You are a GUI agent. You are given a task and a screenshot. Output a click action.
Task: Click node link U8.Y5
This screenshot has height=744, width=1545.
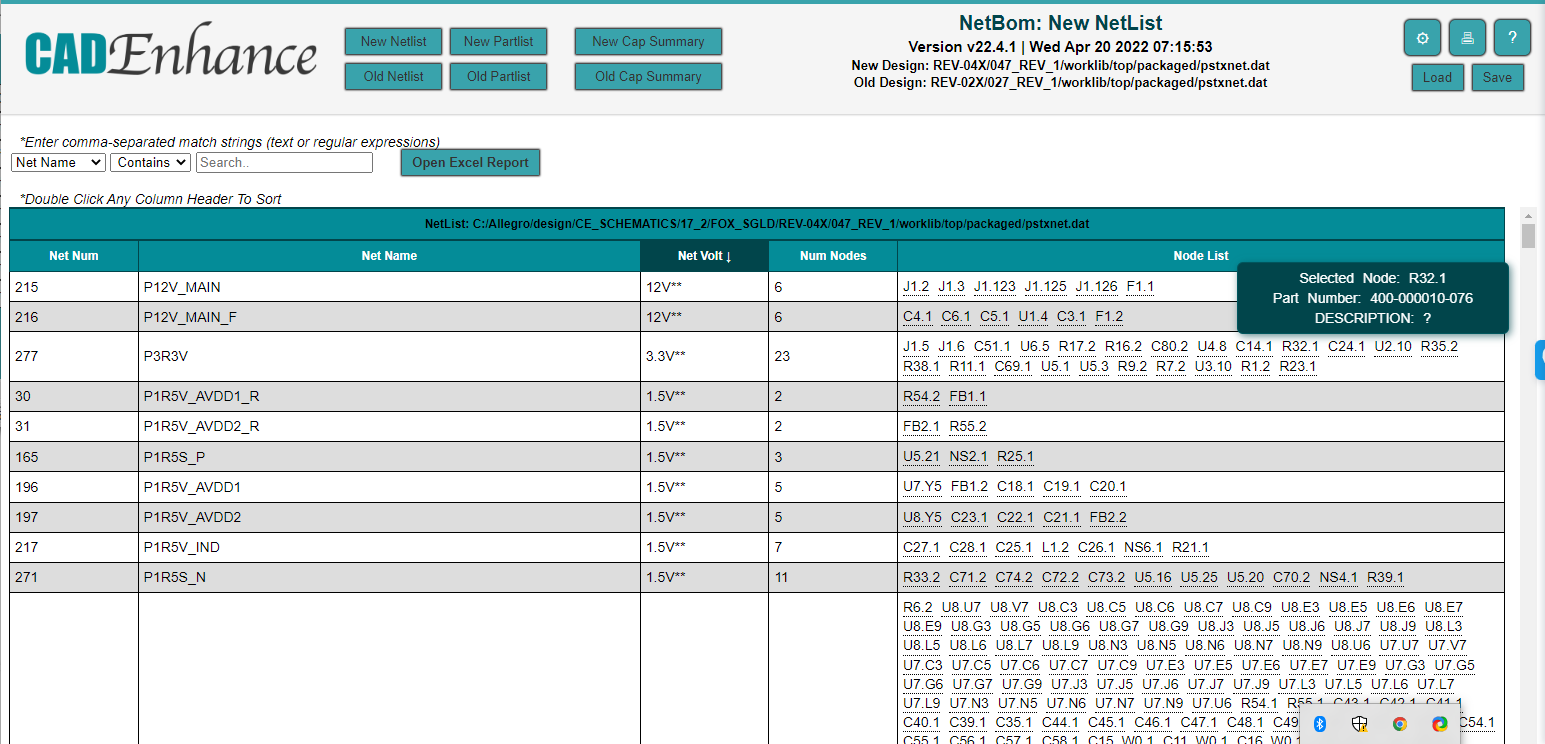[922, 517]
